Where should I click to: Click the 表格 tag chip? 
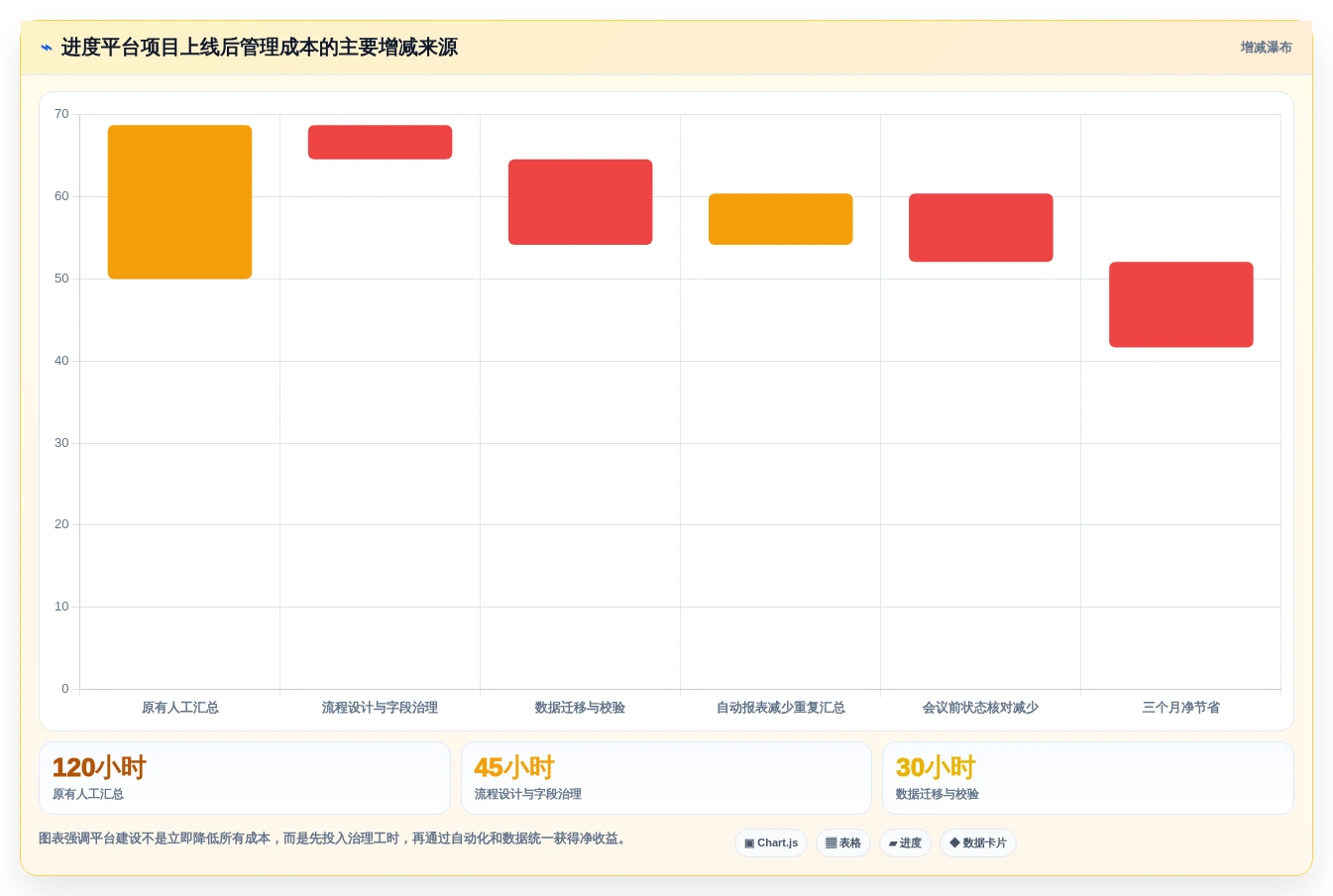(843, 843)
